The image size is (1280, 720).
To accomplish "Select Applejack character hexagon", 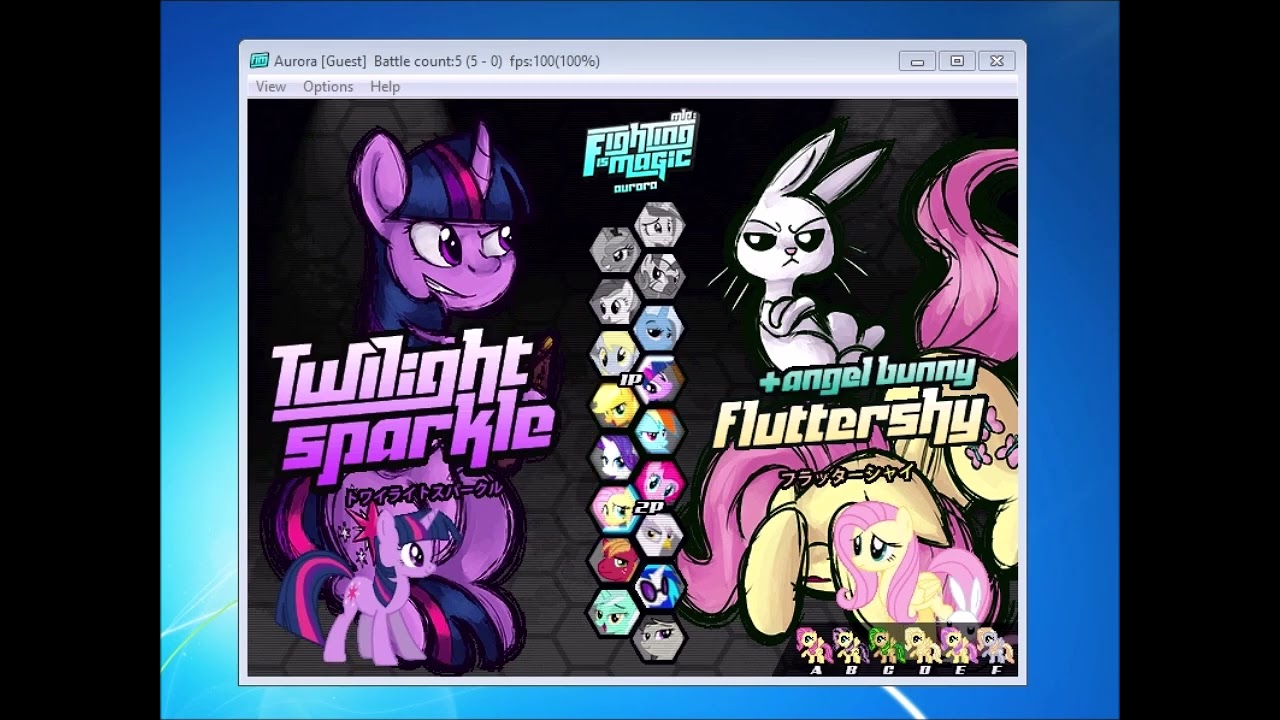I will pos(614,405).
